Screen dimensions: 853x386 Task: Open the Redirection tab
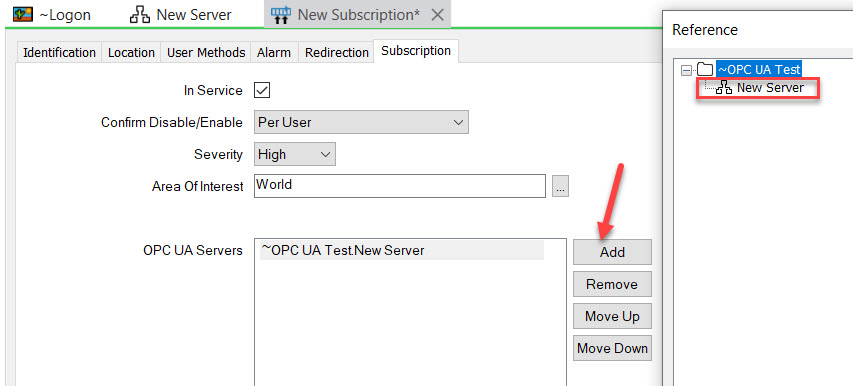coord(337,53)
